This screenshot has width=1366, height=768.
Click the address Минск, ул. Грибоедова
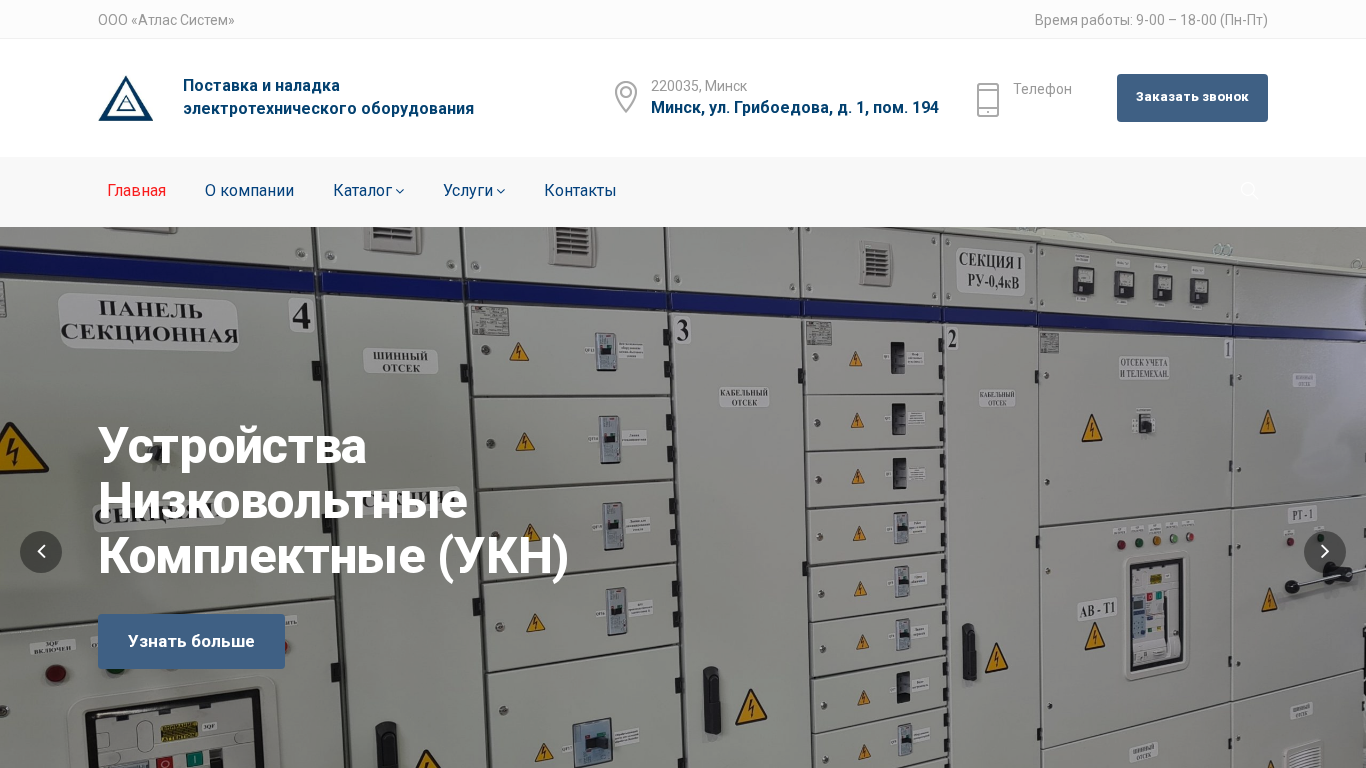(795, 108)
